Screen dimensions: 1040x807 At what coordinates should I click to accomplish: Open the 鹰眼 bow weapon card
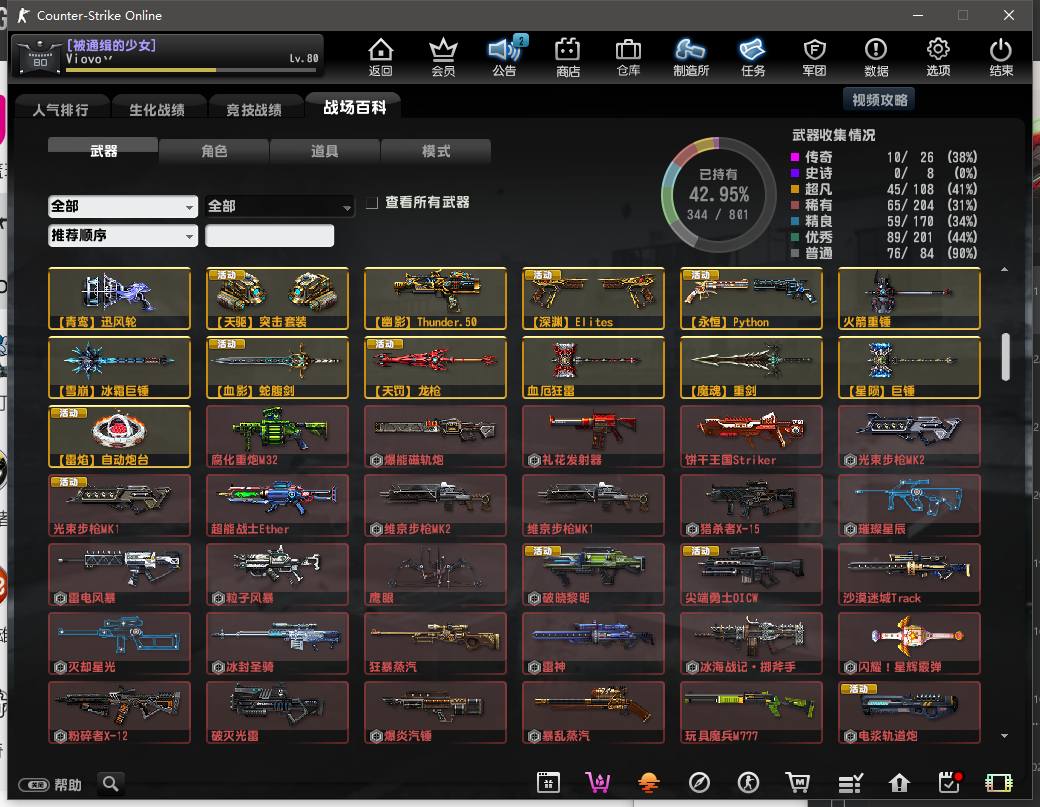click(x=435, y=574)
